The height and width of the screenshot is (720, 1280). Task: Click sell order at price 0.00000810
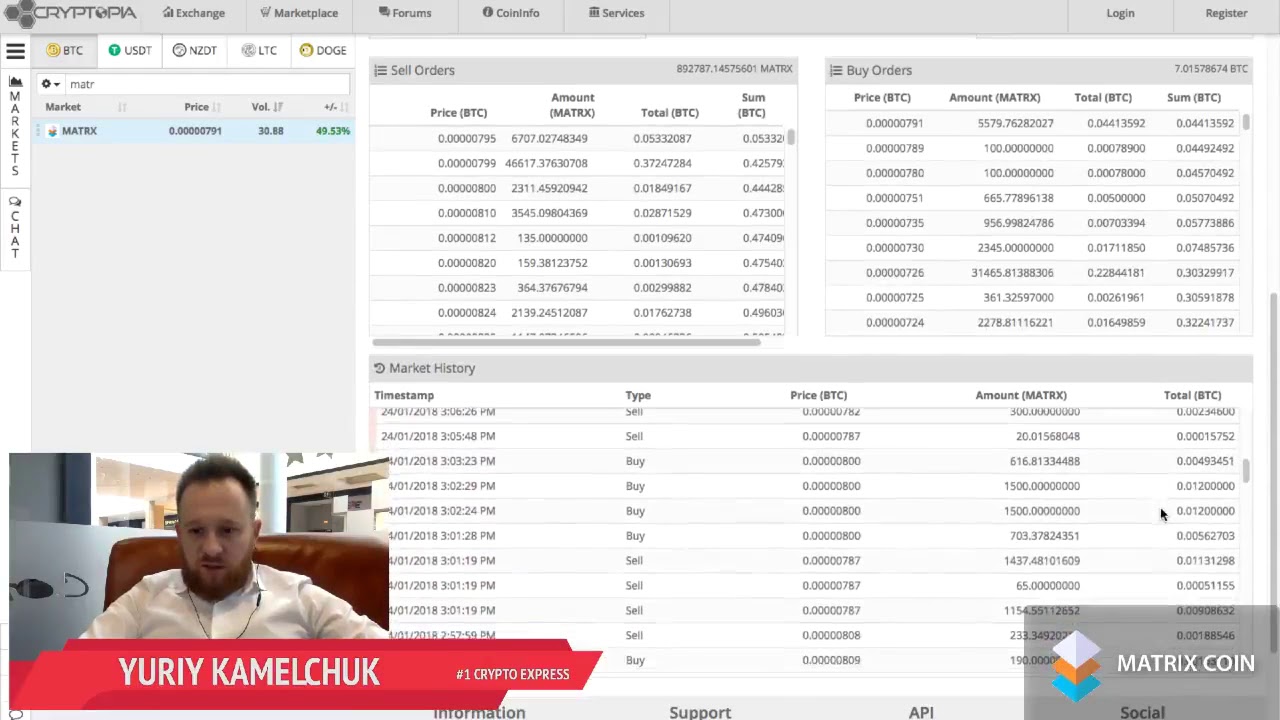click(x=577, y=213)
